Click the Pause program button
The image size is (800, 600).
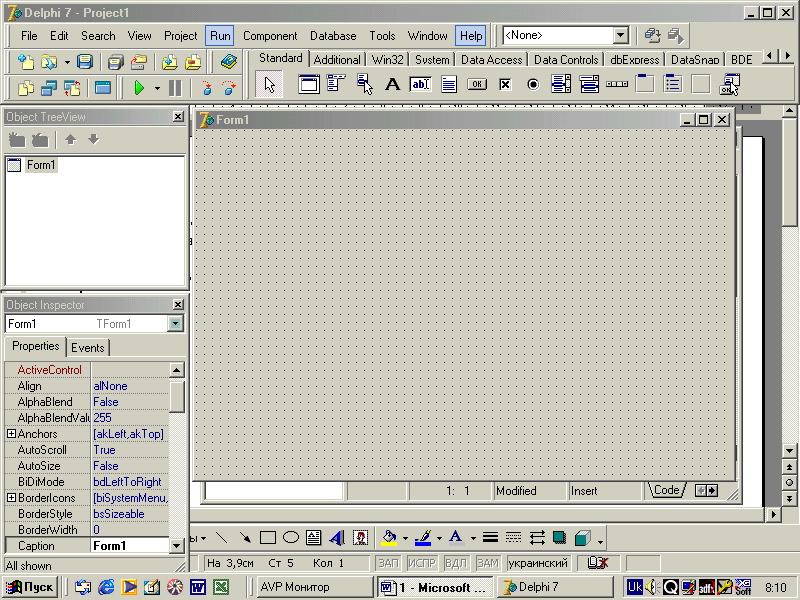coord(175,88)
